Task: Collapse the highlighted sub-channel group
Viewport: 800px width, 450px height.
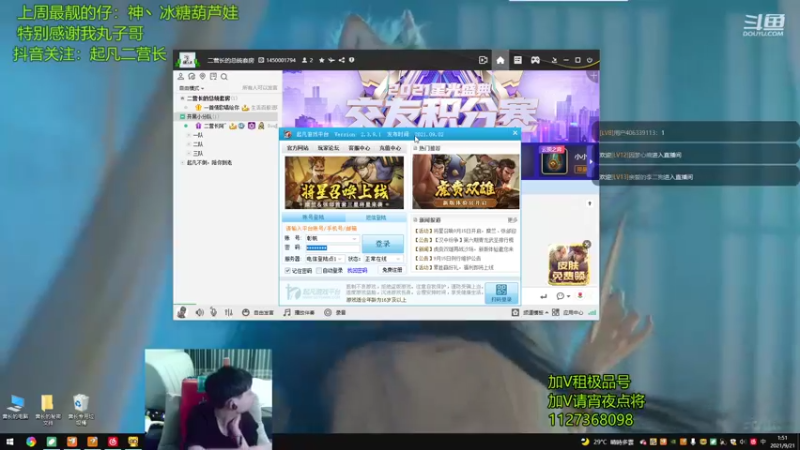Action: click(182, 116)
